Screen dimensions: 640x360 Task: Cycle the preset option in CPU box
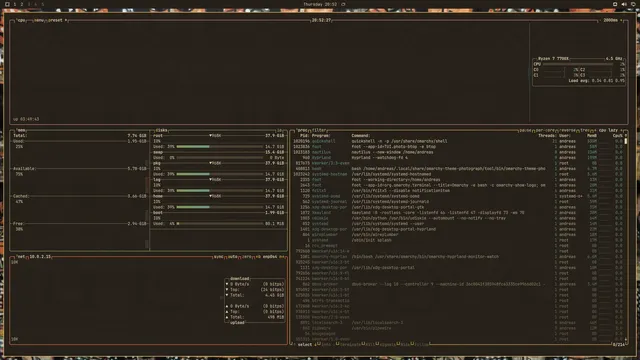(56, 20)
